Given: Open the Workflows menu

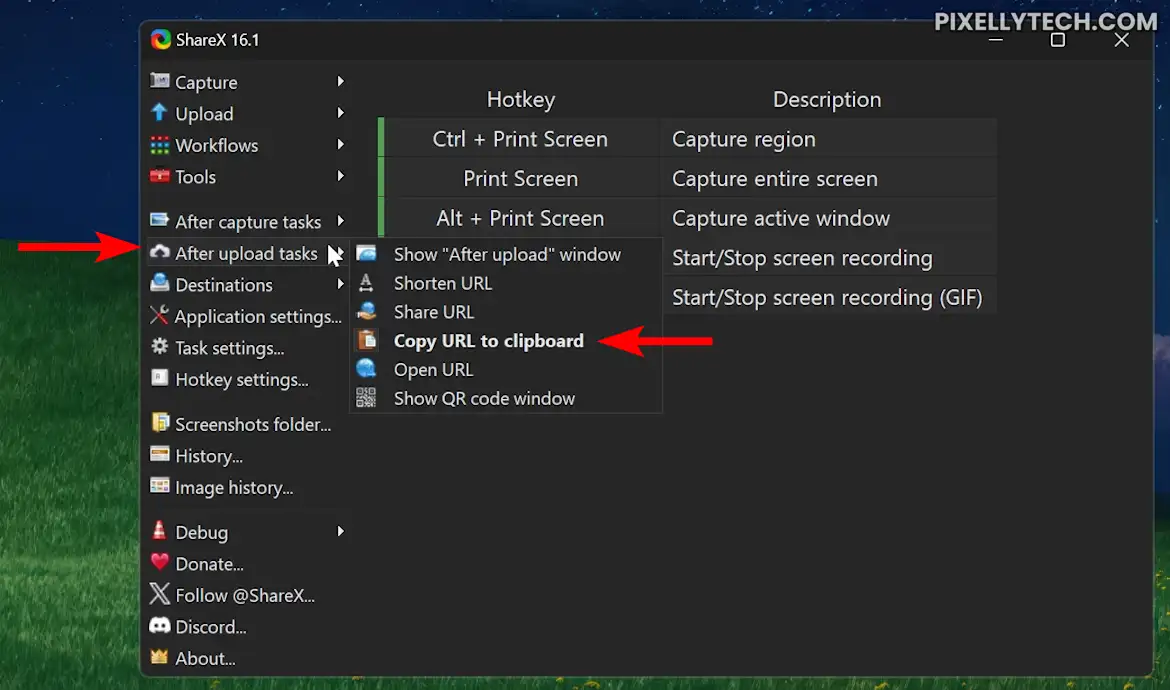Looking at the screenshot, I should tap(247, 145).
